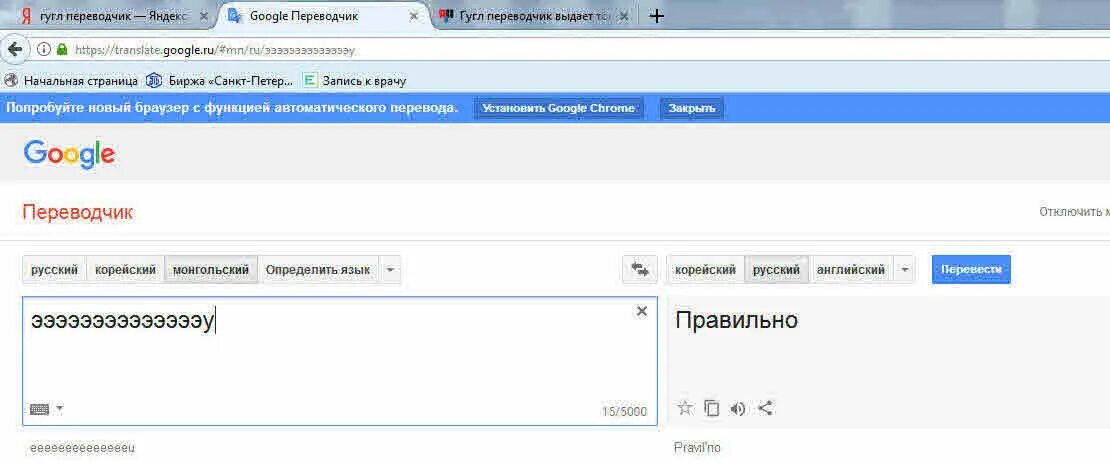Select английский as target language
This screenshot has width=1110, height=465.
(851, 270)
